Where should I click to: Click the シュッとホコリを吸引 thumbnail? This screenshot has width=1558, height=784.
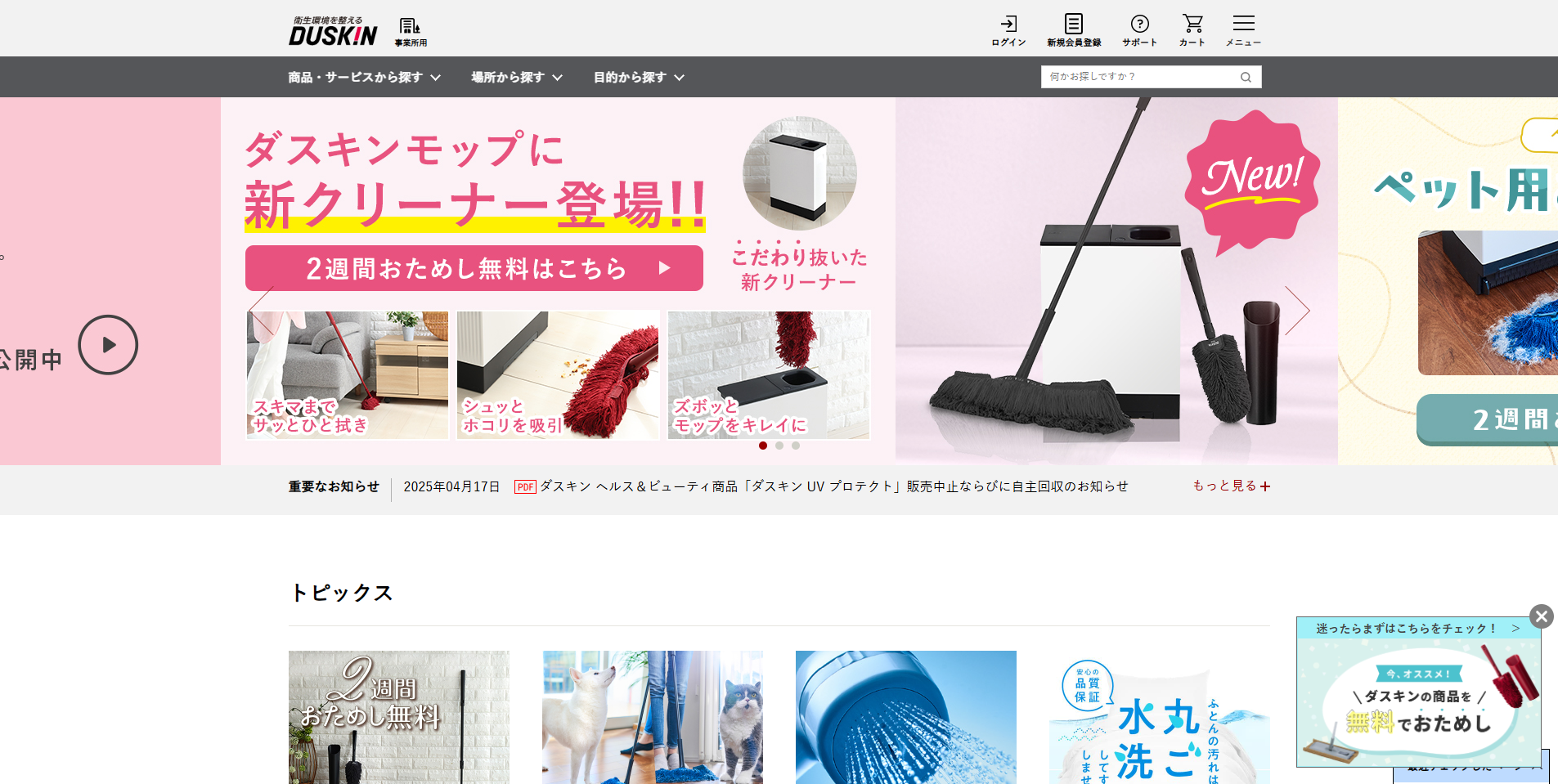pos(558,375)
